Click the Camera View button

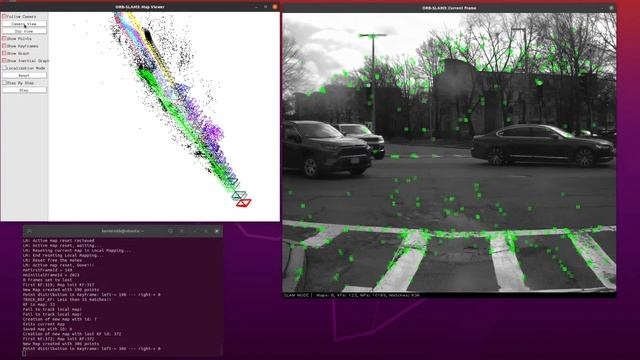pos(24,24)
